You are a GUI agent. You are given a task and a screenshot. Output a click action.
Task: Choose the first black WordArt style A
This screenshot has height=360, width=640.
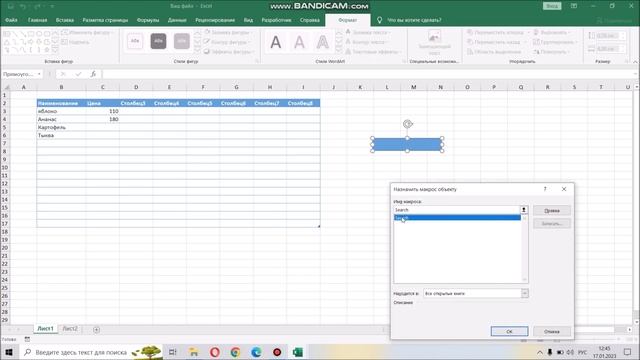(x=276, y=42)
